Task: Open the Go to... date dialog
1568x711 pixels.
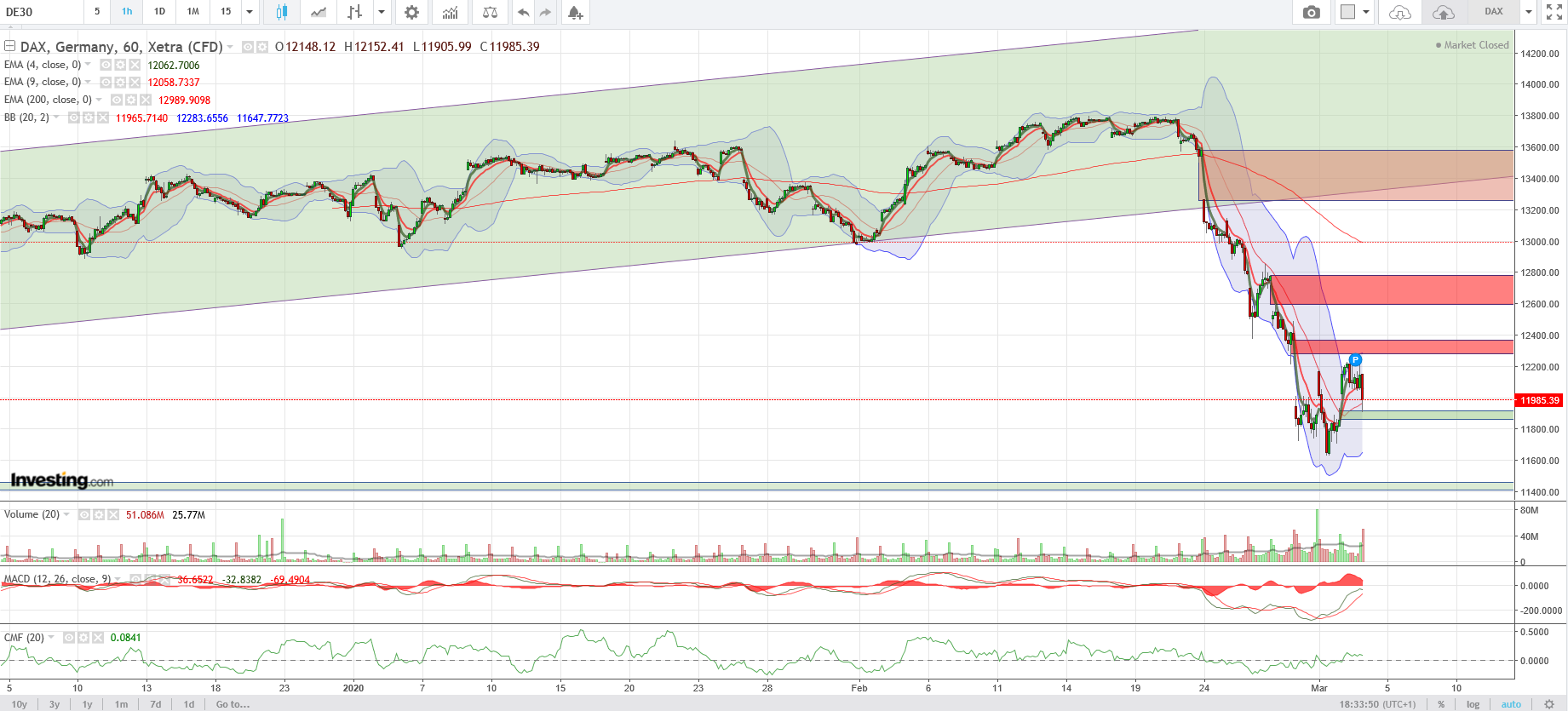Action: click(233, 704)
